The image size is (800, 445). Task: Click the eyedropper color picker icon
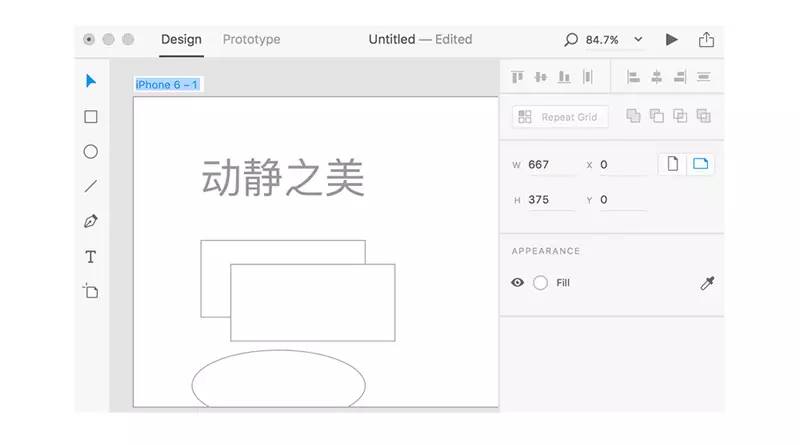707,283
